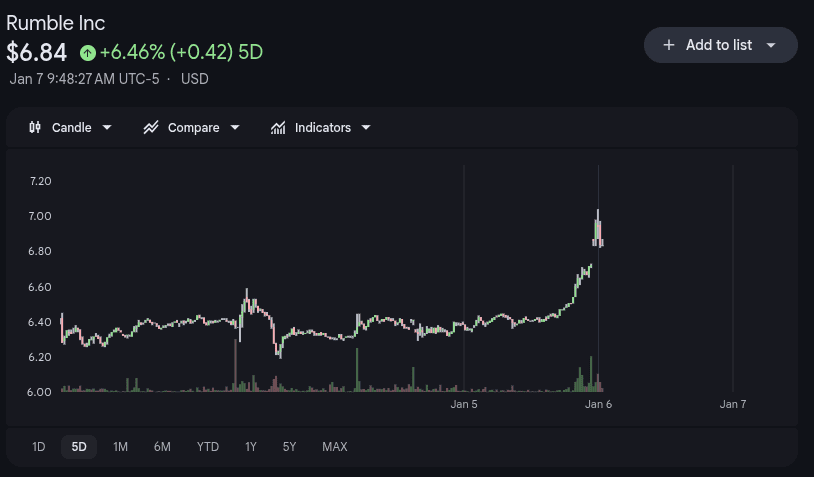Viewport: 814px width, 477px height.
Task: Switch to the 6M time range
Action: tap(162, 447)
